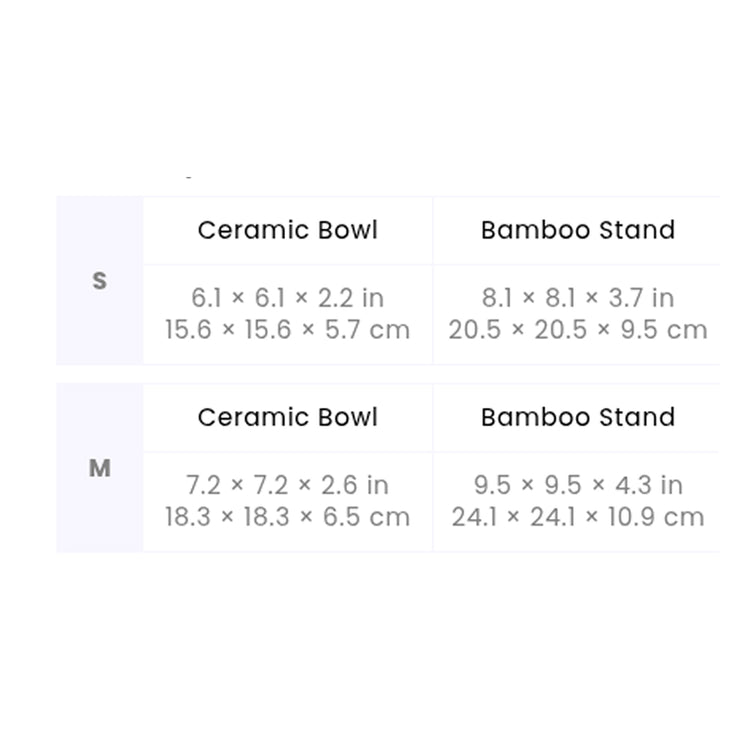Select the Ceramic Bowl header in M row
The height and width of the screenshot is (750, 750).
[x=288, y=417]
